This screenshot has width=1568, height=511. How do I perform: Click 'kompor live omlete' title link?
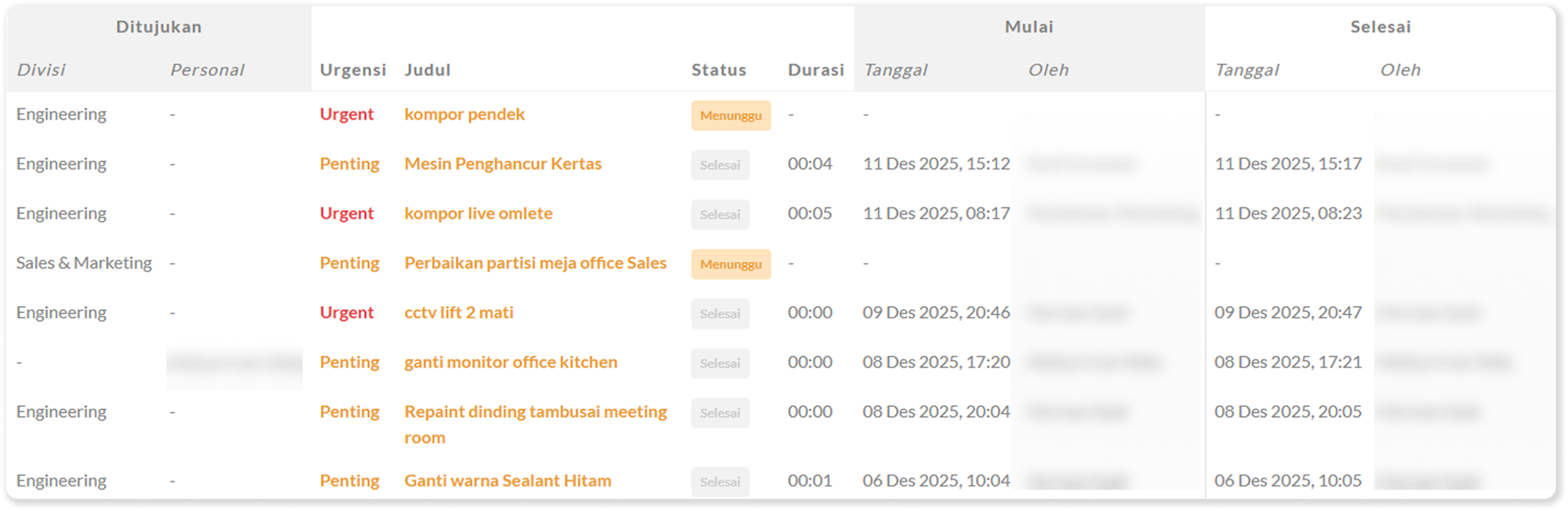coord(478,214)
